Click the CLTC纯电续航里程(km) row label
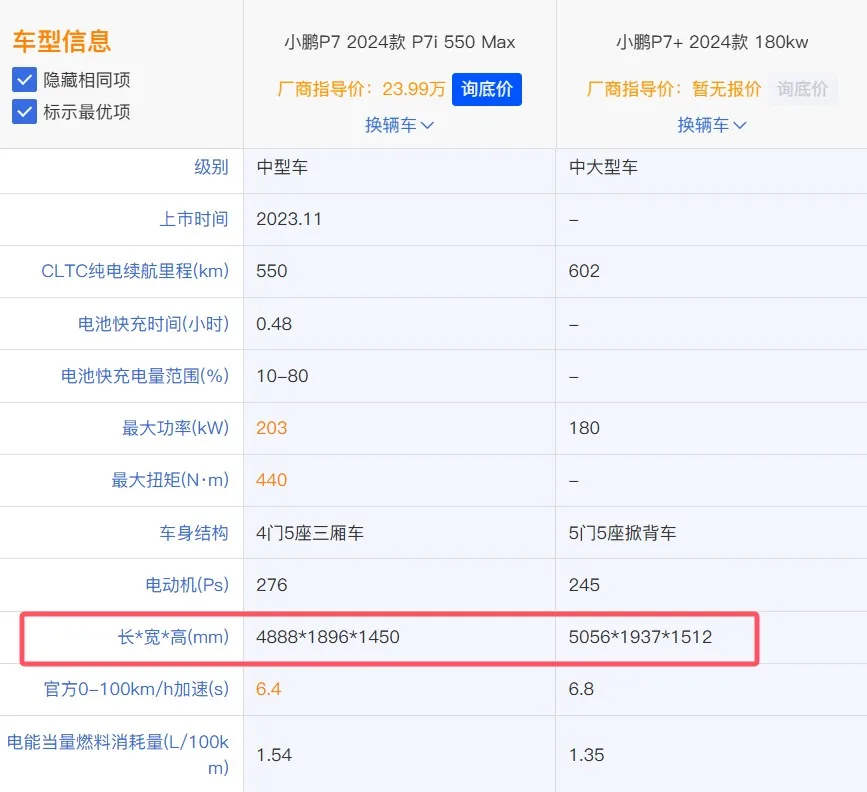 click(135, 271)
